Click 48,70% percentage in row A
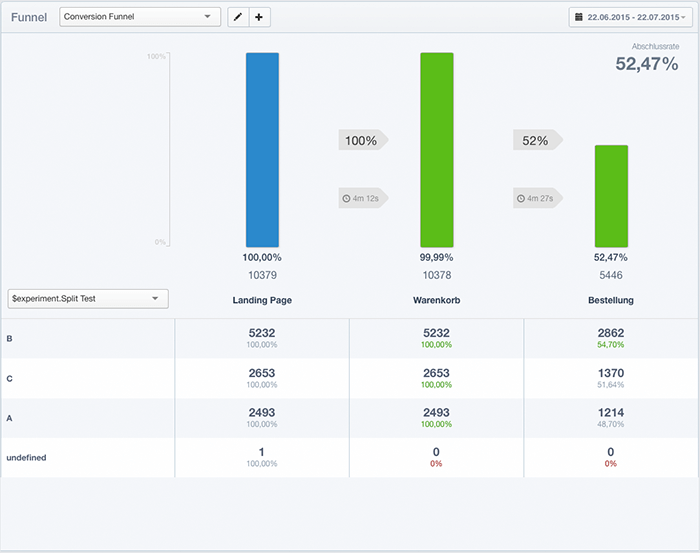700x553 pixels. pos(611,424)
